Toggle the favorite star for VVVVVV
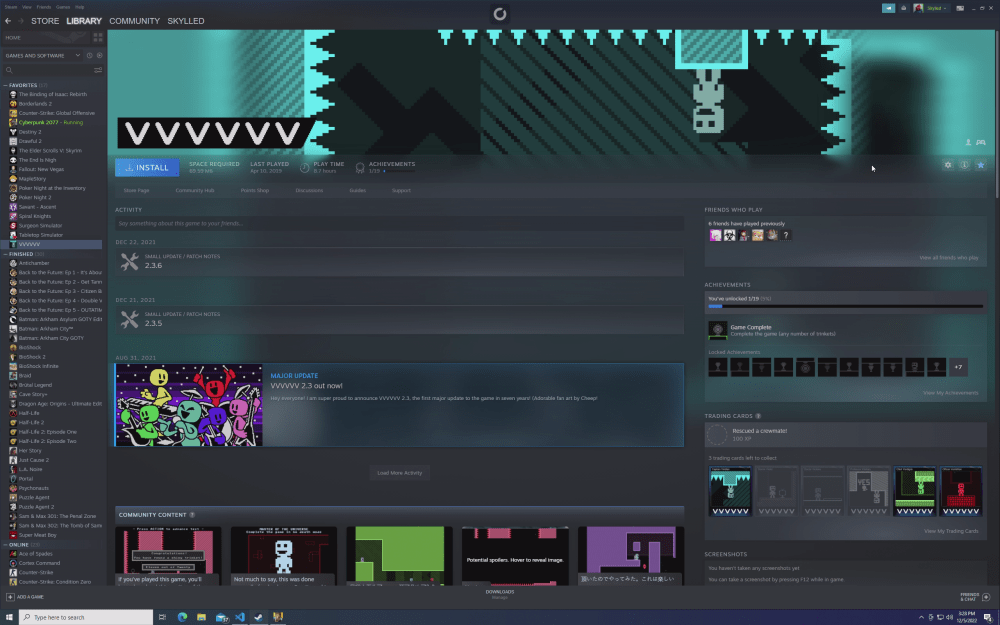1000x625 pixels. (981, 165)
